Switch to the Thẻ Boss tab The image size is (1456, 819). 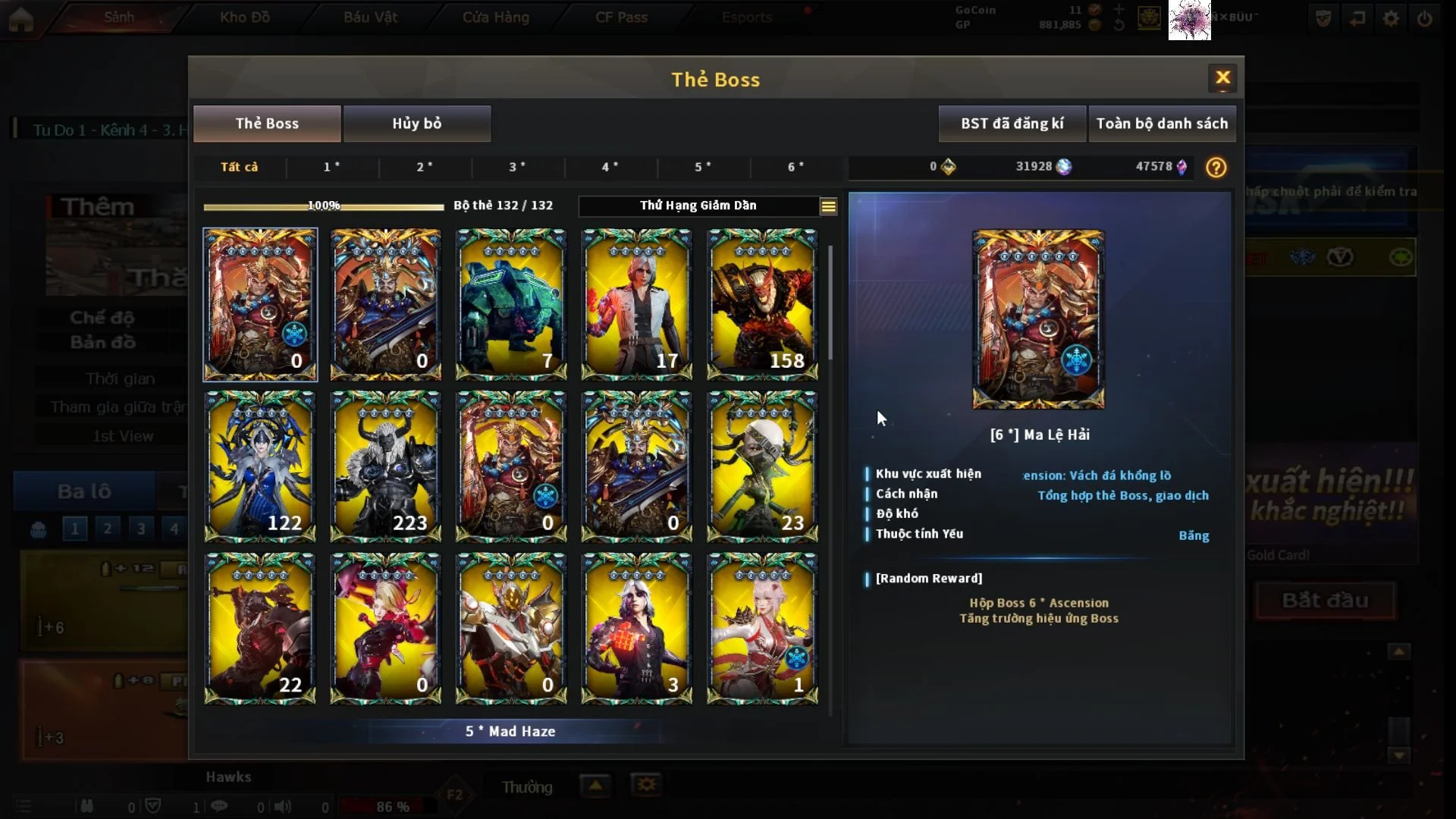[x=267, y=124]
